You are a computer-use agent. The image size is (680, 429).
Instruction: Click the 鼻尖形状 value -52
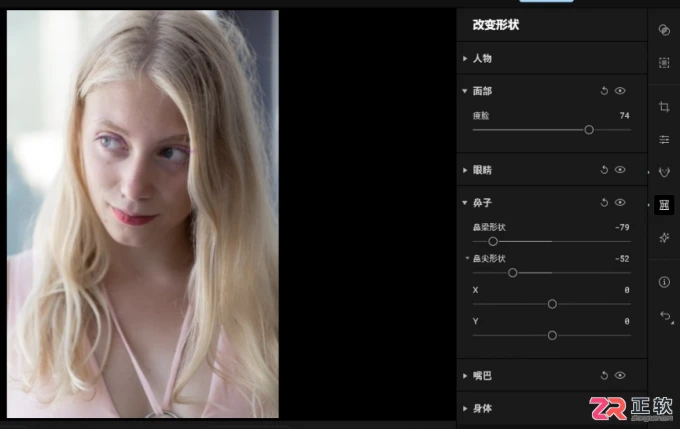[x=622, y=259]
